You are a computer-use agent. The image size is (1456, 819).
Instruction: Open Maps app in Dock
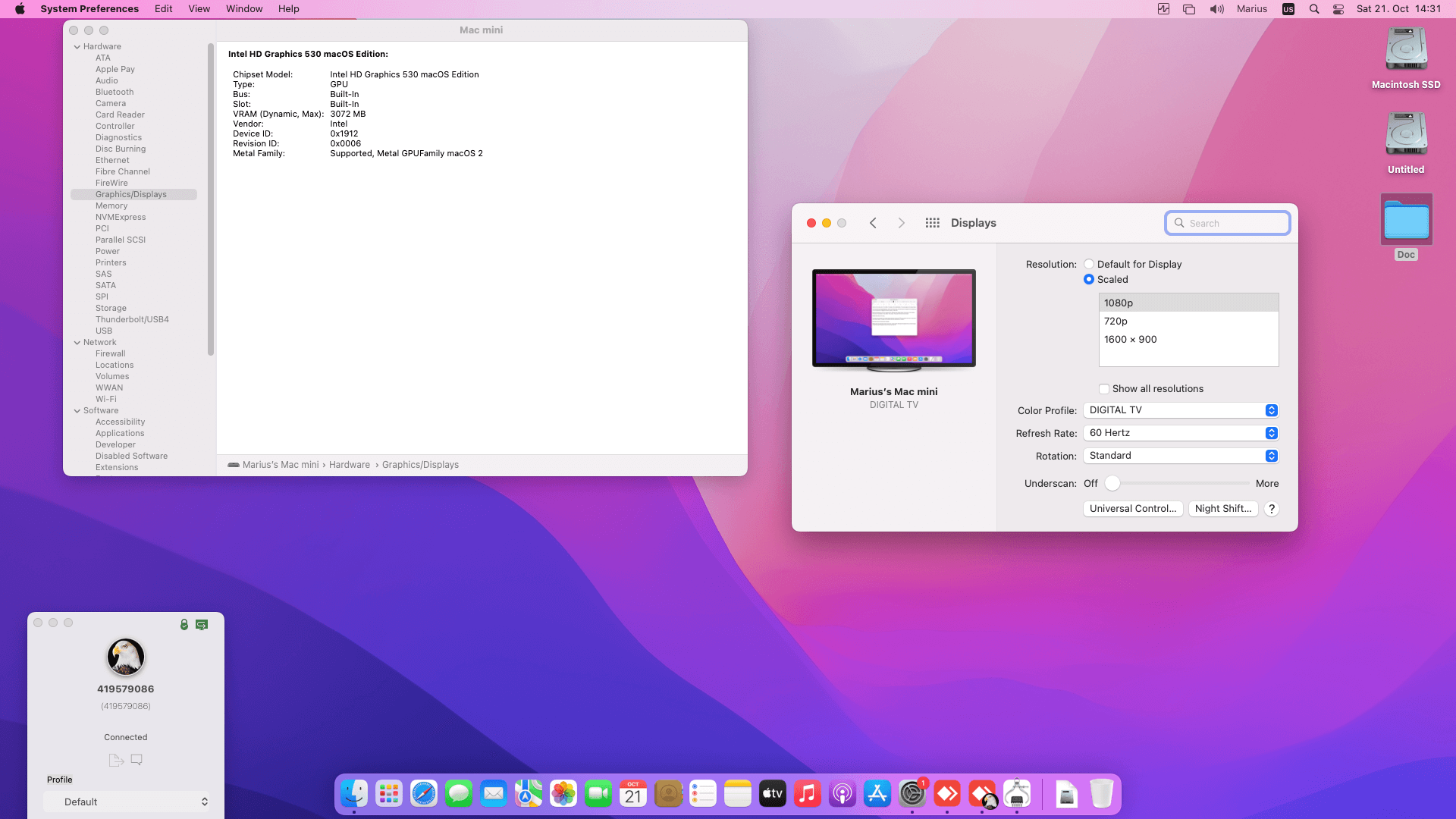coord(529,794)
